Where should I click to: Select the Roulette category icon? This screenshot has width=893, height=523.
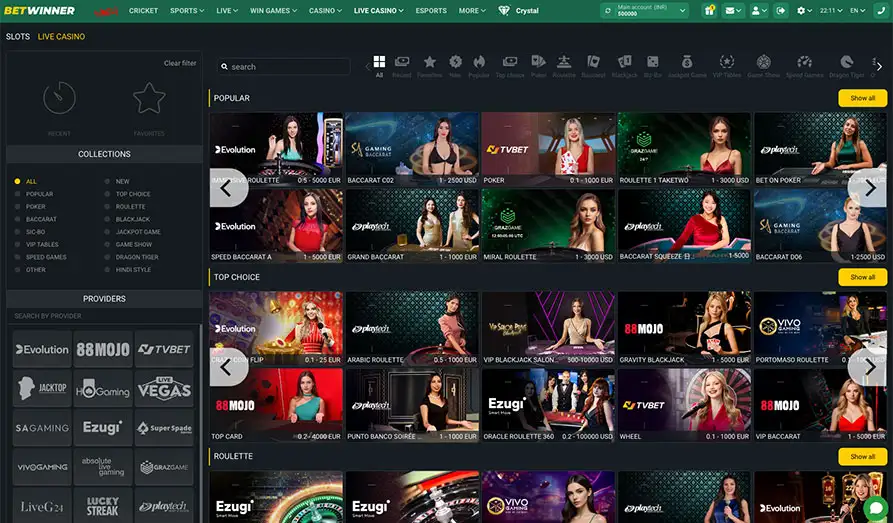point(564,62)
